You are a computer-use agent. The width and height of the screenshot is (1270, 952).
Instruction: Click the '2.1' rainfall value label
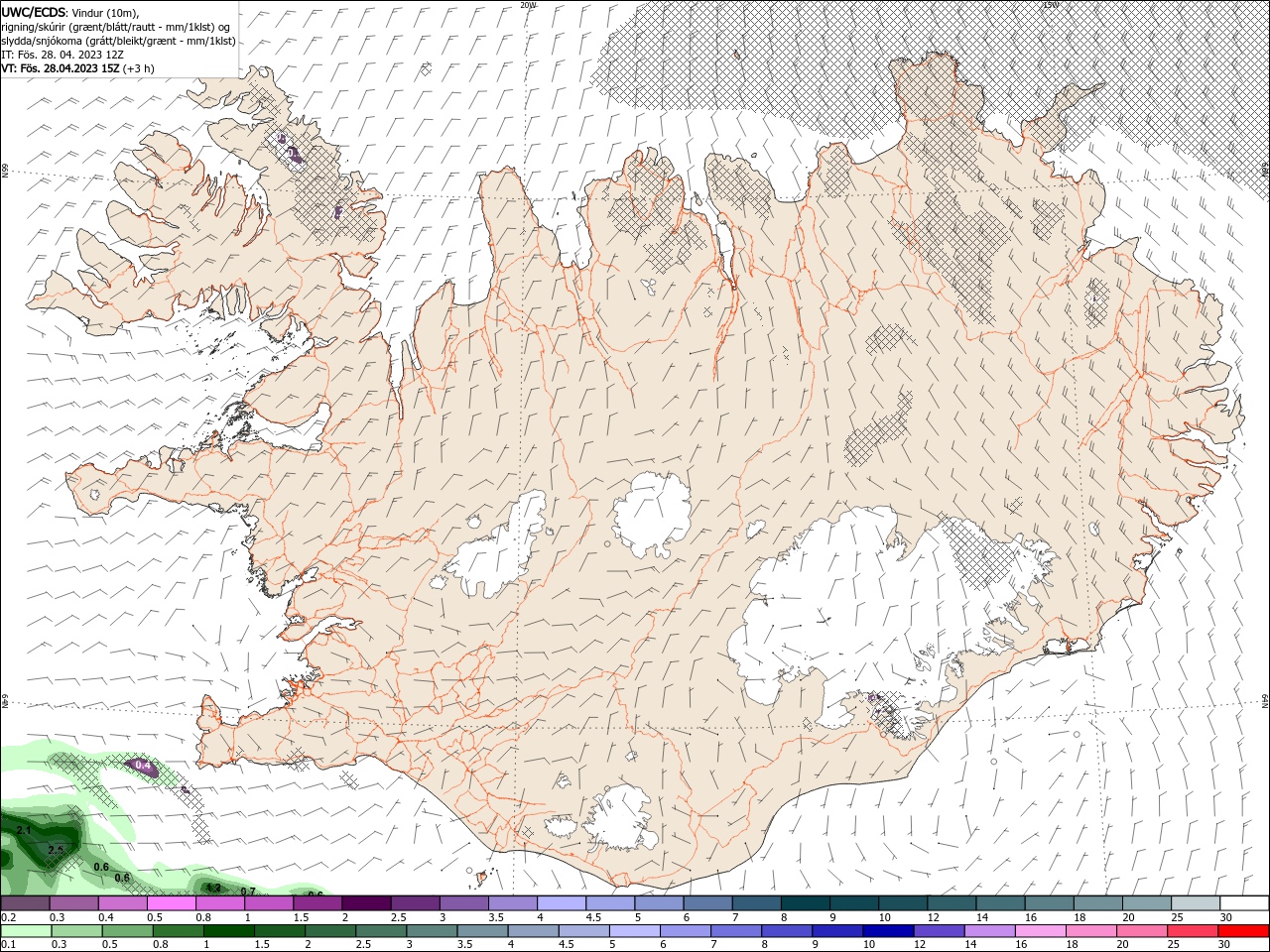click(x=25, y=830)
